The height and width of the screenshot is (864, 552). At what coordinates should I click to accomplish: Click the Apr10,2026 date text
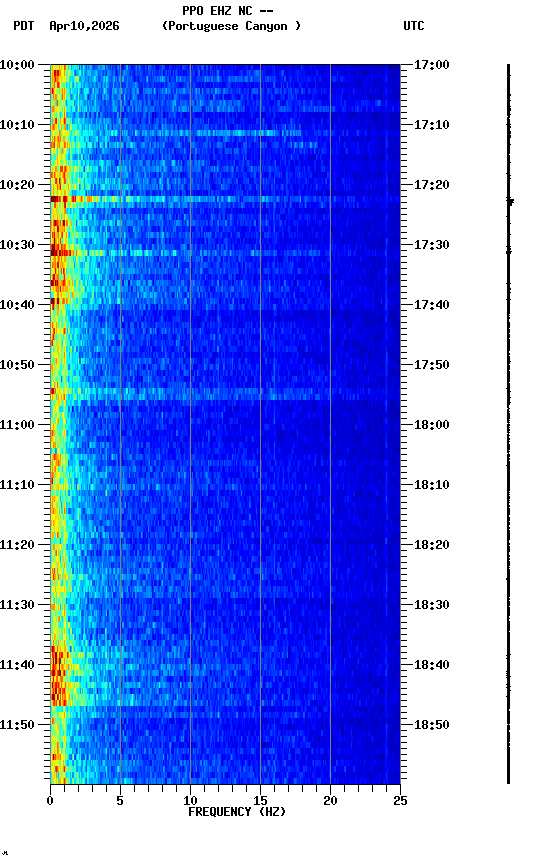[x=84, y=26]
